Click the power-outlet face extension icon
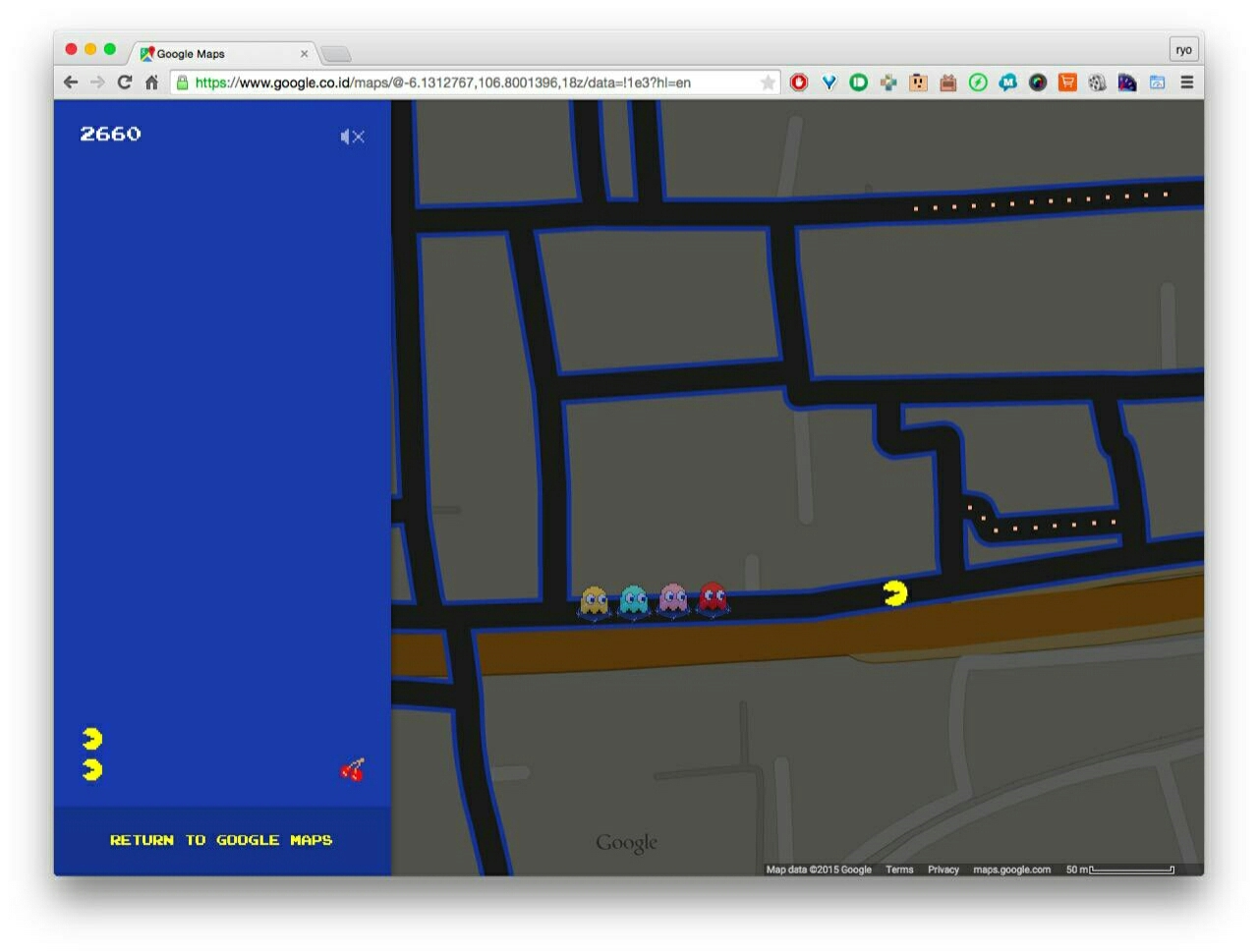Image resolution: width=1258 pixels, height=952 pixels. [x=918, y=83]
